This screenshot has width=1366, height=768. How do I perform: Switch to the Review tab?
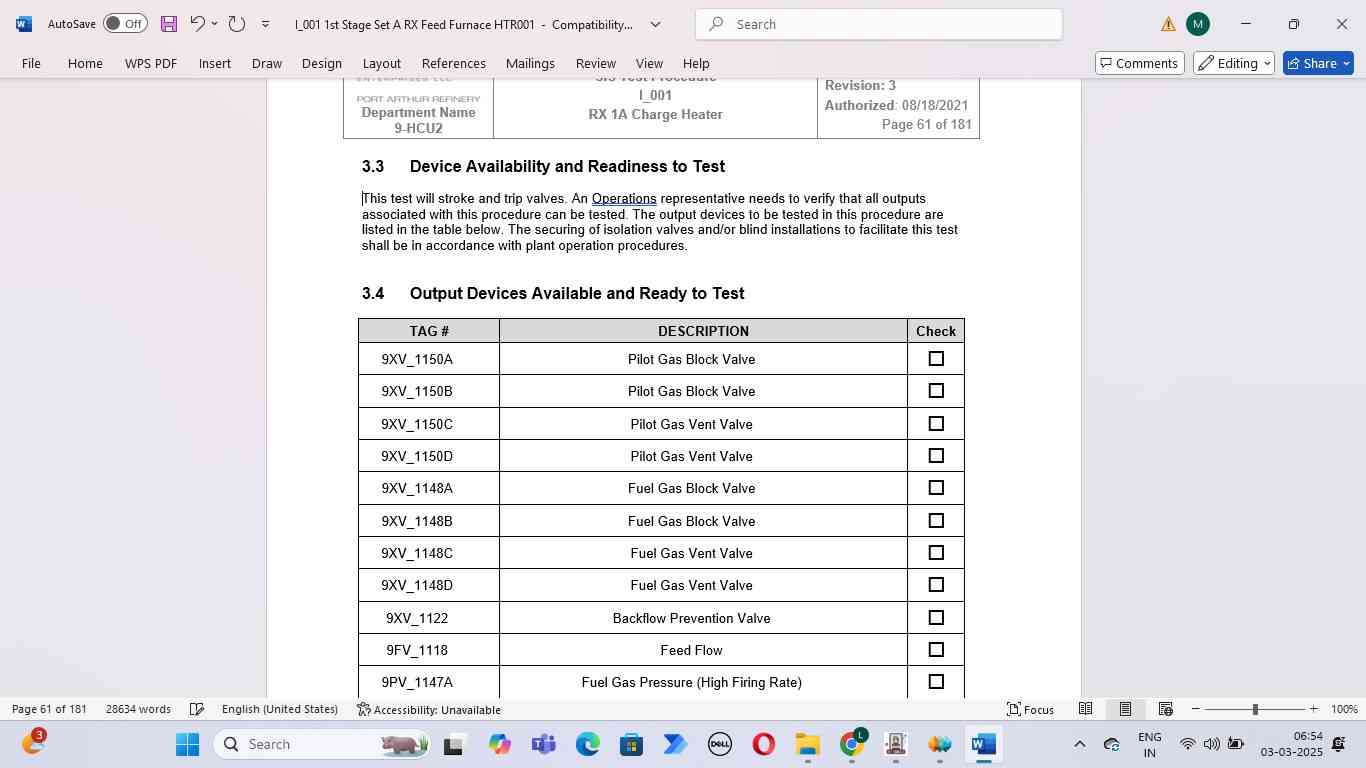click(x=595, y=63)
